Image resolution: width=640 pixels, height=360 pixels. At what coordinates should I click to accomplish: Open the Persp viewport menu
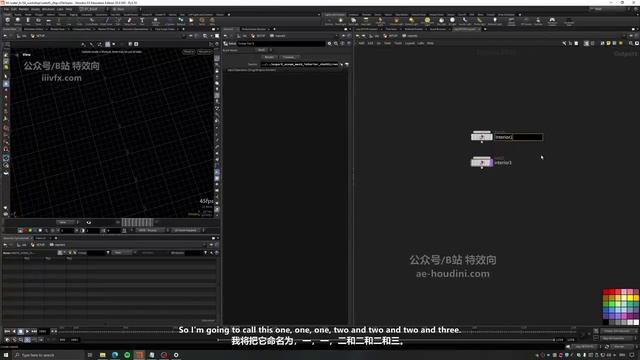click(x=189, y=52)
